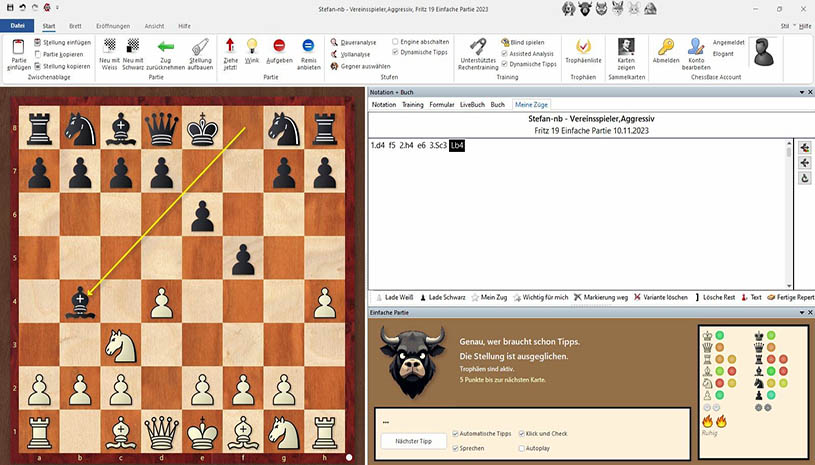Uncheck the Automatische Tipps checkbox
Image resolution: width=815 pixels, height=465 pixels.
pyautogui.click(x=456, y=433)
